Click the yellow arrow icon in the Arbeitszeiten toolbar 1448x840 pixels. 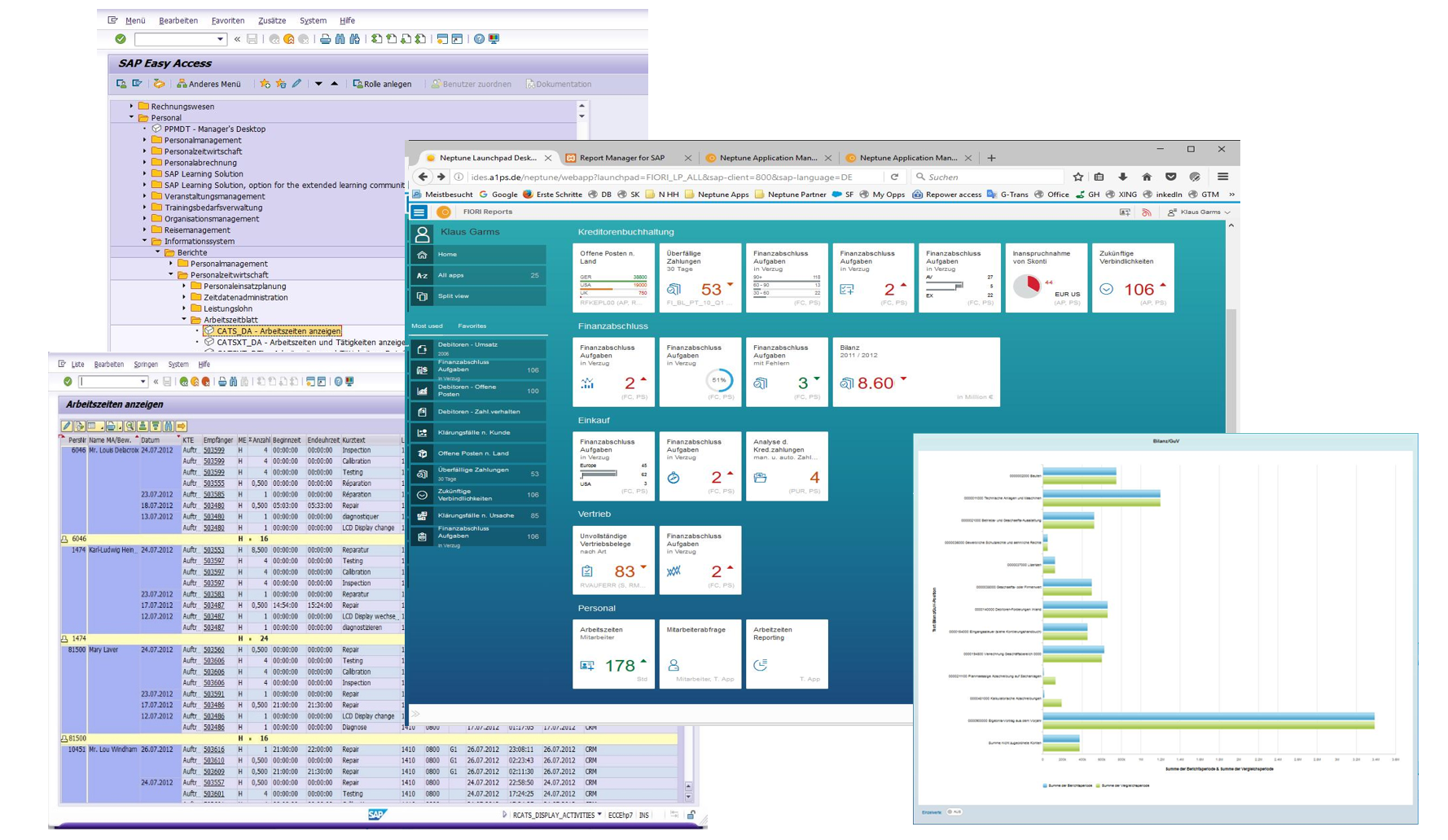click(182, 426)
